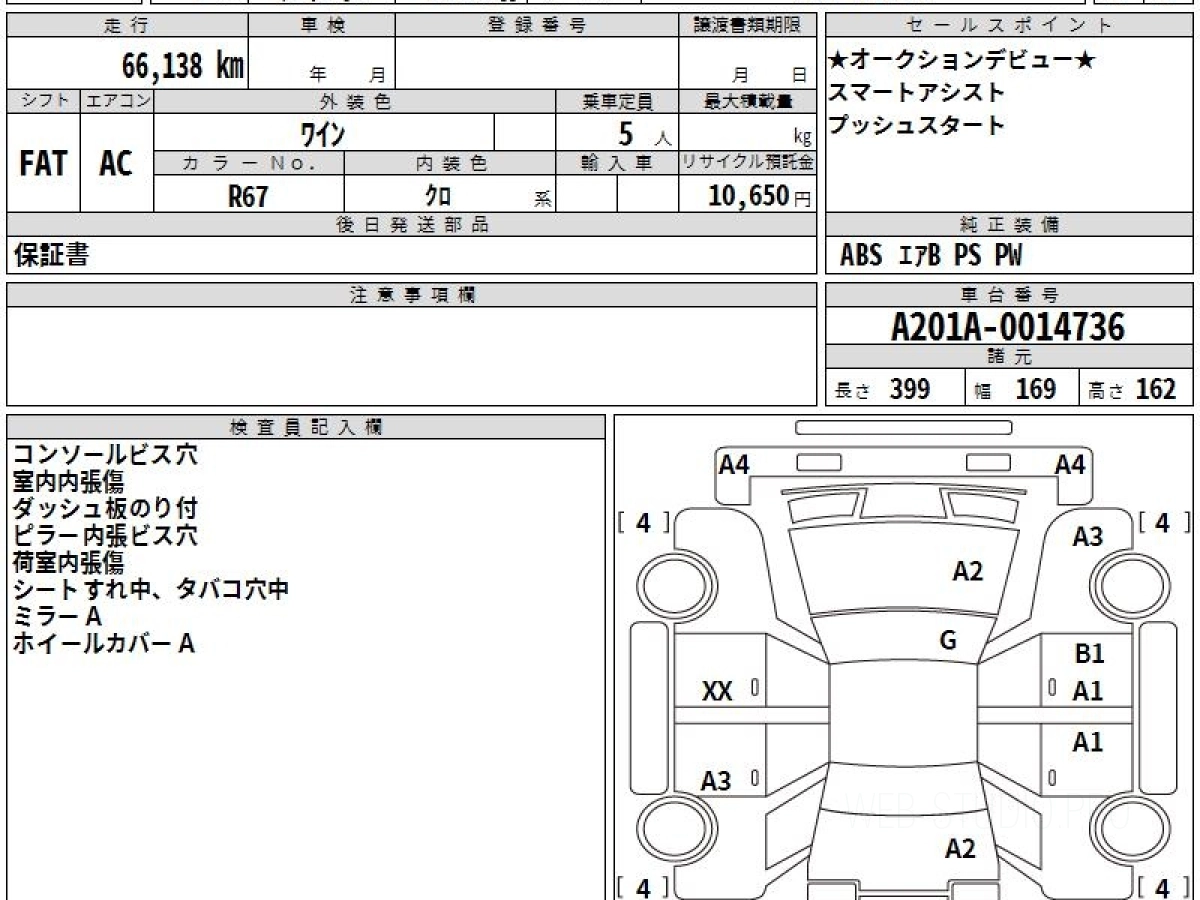Select the コンソールビス穴 note
The image size is (1200, 900).
click(105, 455)
